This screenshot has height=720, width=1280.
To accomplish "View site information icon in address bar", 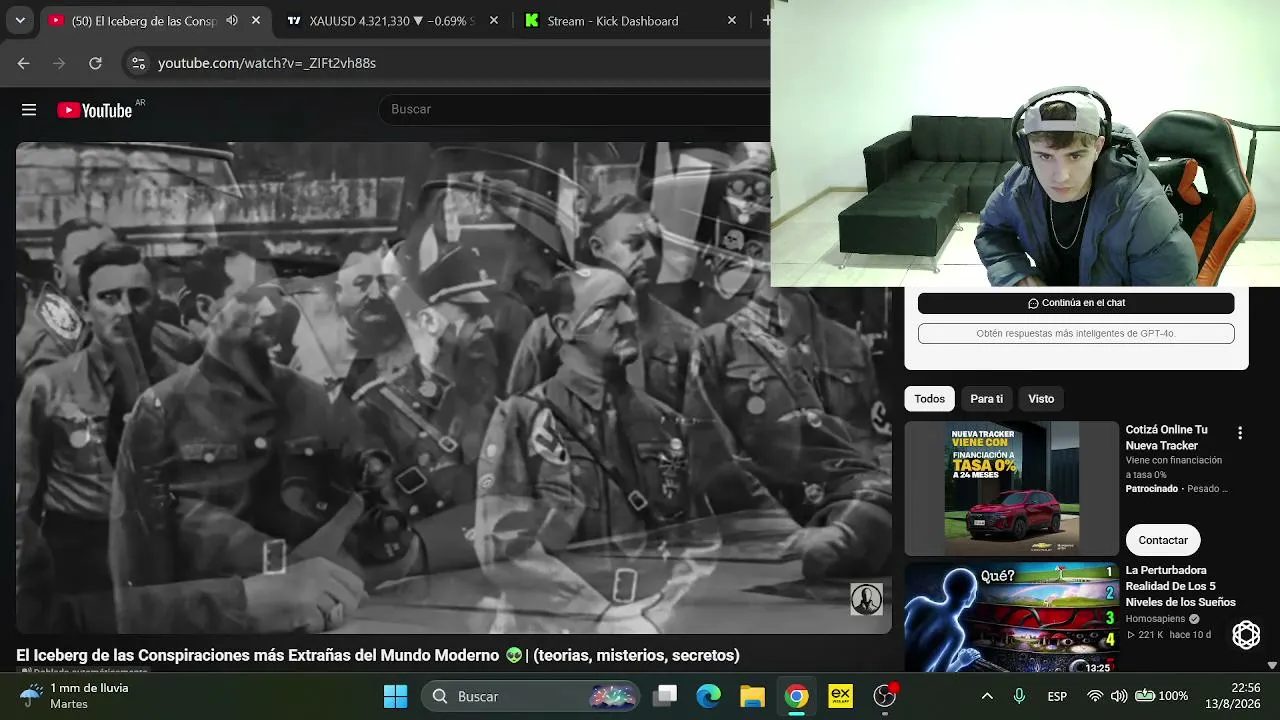I will coord(138,63).
